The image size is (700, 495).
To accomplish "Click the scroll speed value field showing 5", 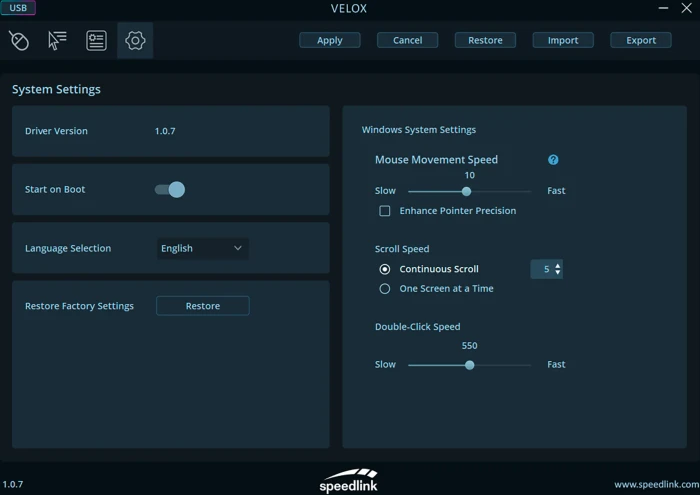I will coord(546,269).
